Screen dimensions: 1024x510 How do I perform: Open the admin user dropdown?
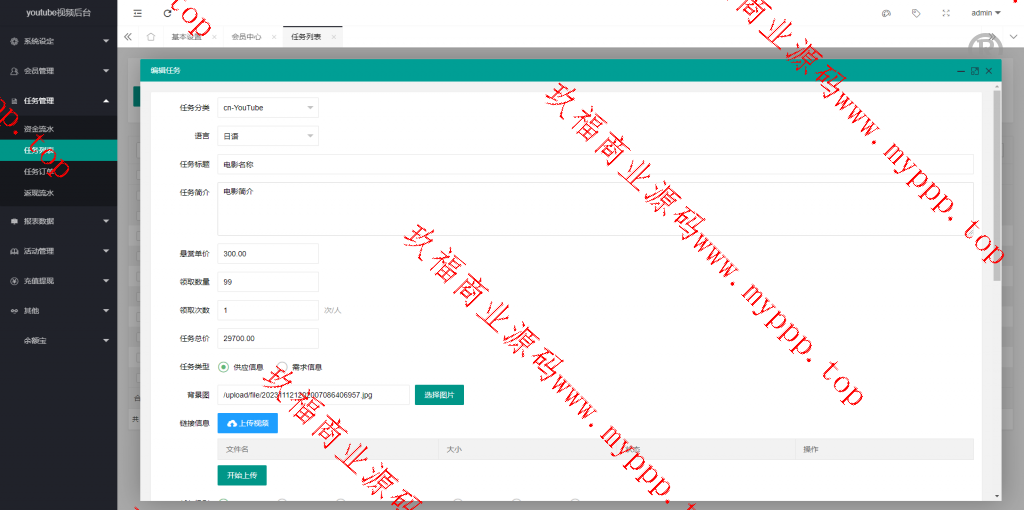coord(985,13)
